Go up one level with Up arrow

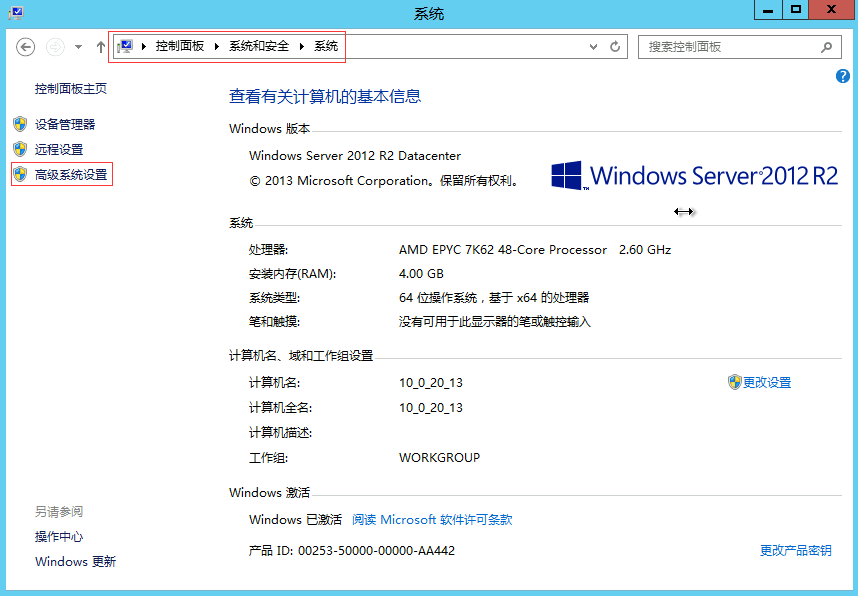100,47
